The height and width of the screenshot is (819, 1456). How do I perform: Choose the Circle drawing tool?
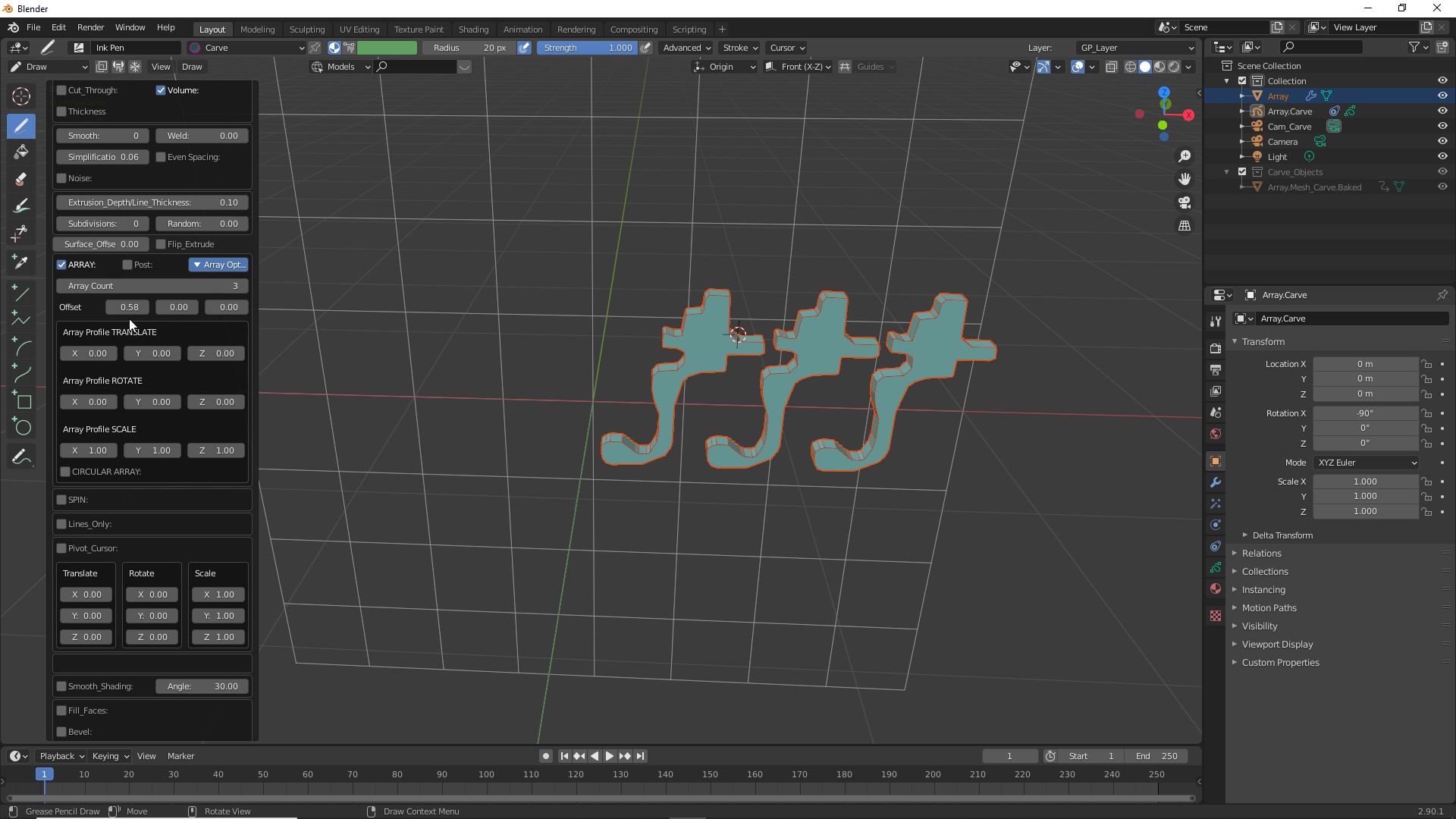(23, 428)
